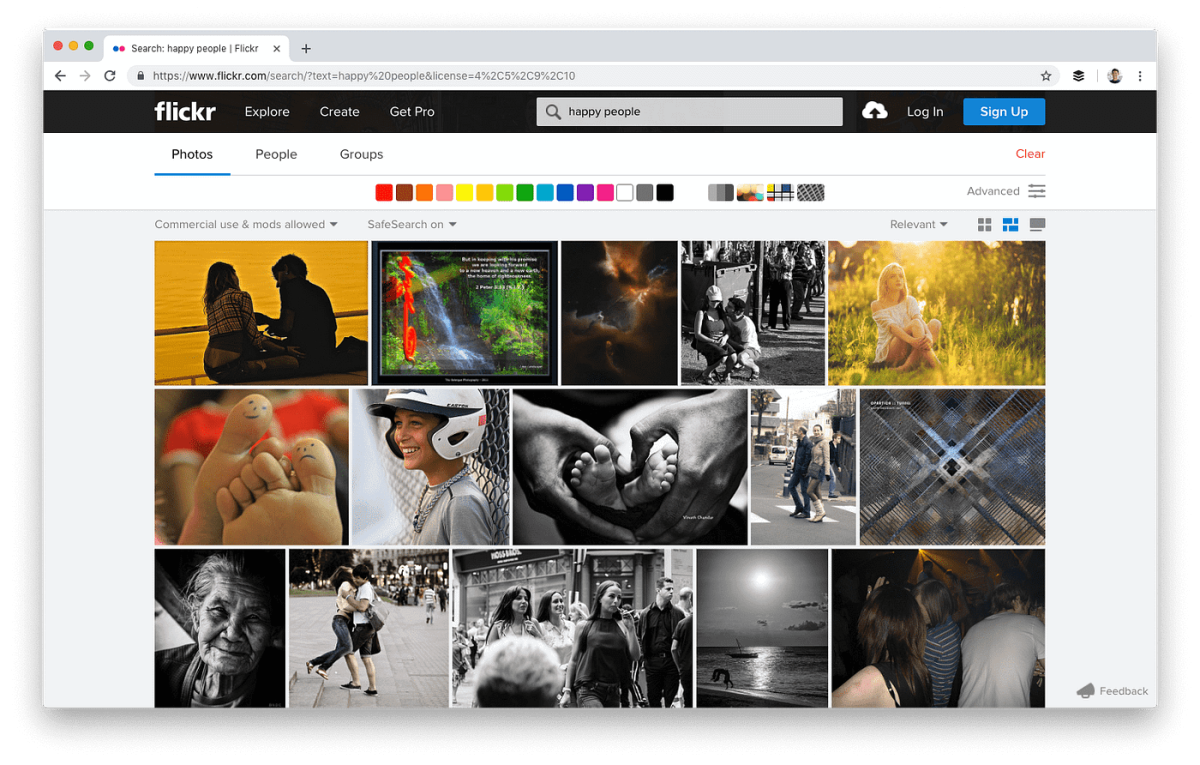1200x765 pixels.
Task: Click the Flickr logo
Action: click(185, 112)
